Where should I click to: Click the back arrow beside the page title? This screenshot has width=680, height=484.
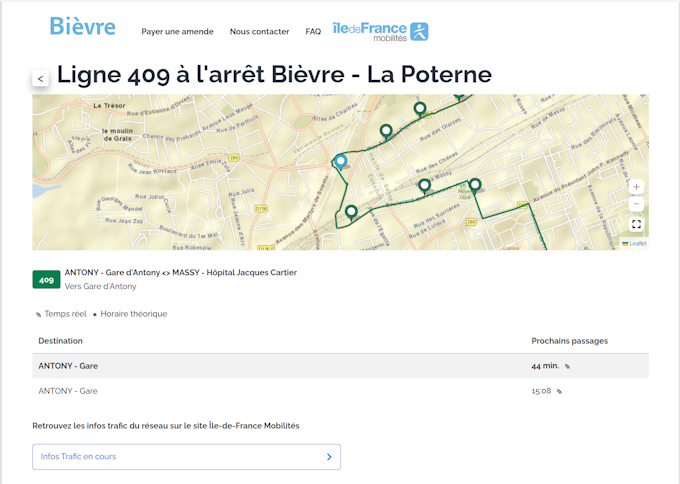40,78
